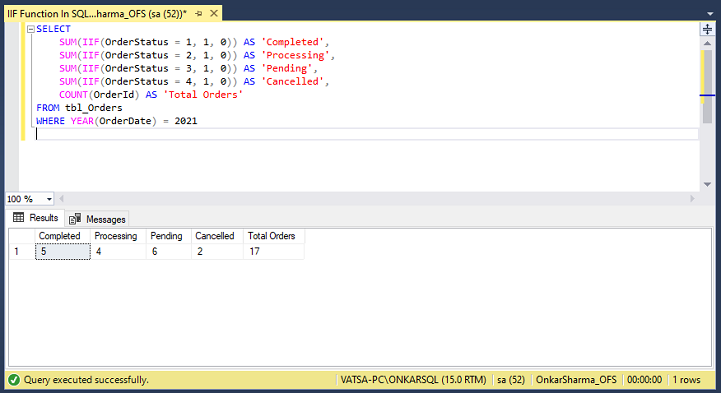The image size is (721, 393).
Task: Collapse the SELECT statement outline
Action: (x=31, y=29)
